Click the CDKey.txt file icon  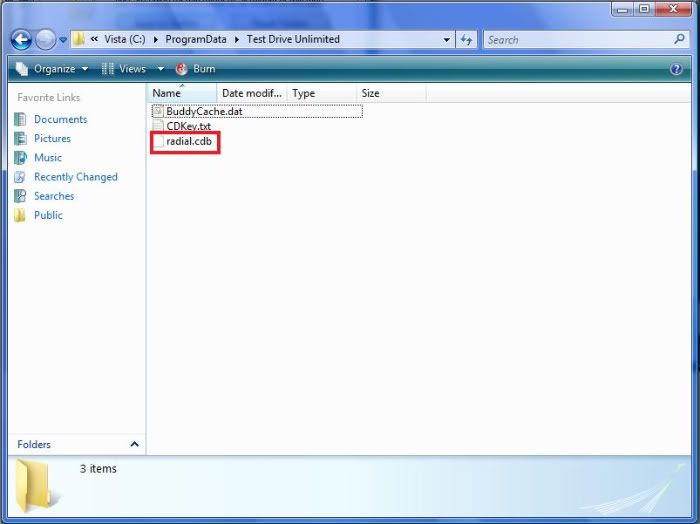coord(158,126)
